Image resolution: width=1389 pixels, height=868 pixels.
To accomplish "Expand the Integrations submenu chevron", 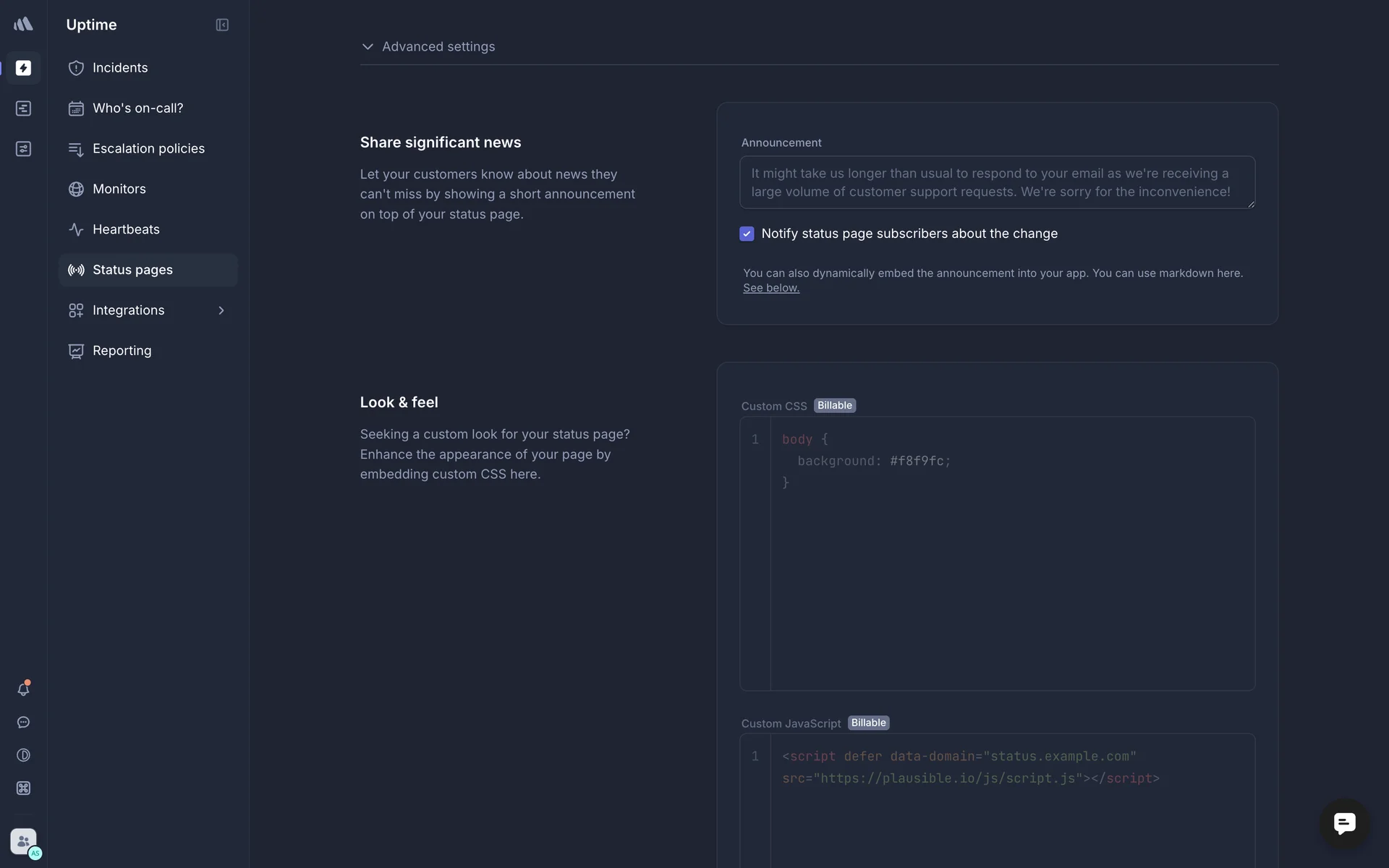I will pyautogui.click(x=221, y=310).
